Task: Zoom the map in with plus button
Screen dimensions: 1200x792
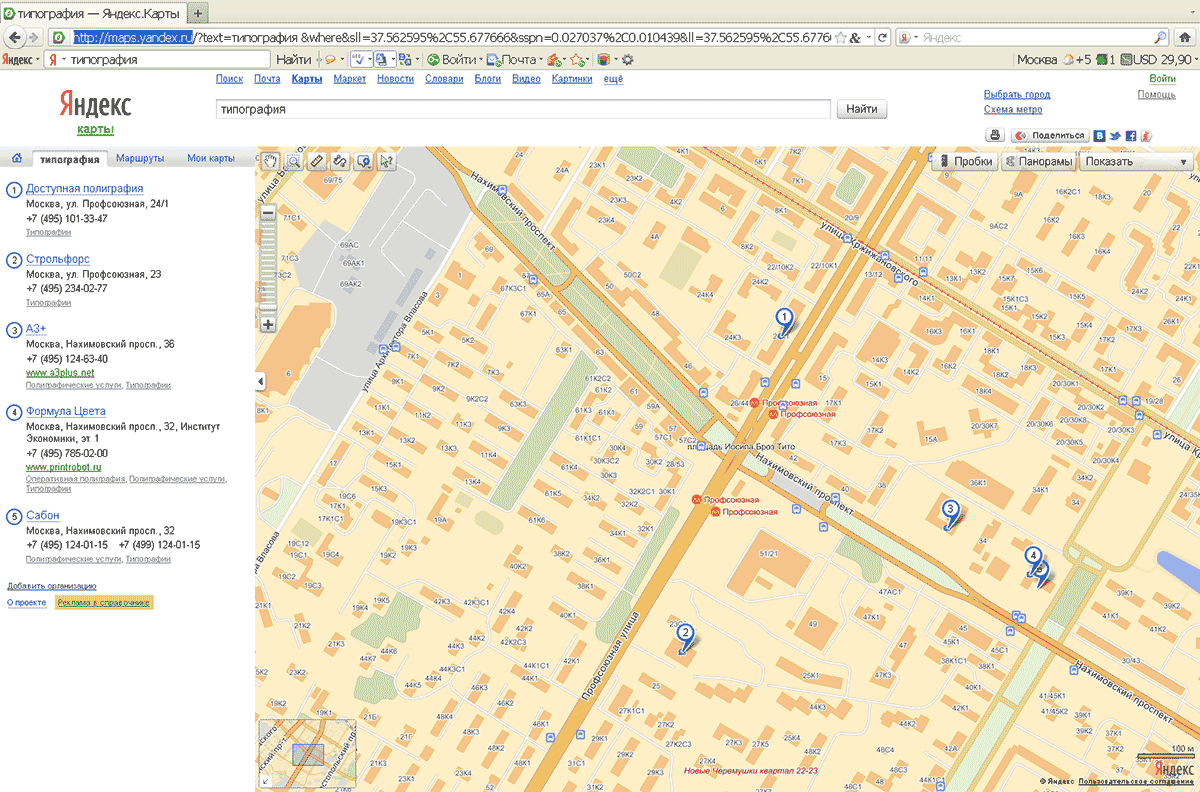Action: [x=268, y=324]
